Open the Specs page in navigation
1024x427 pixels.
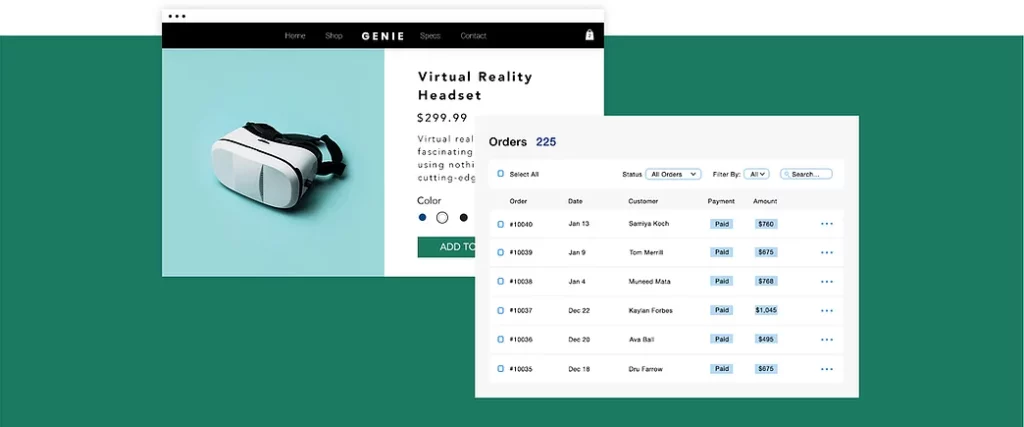pos(430,36)
